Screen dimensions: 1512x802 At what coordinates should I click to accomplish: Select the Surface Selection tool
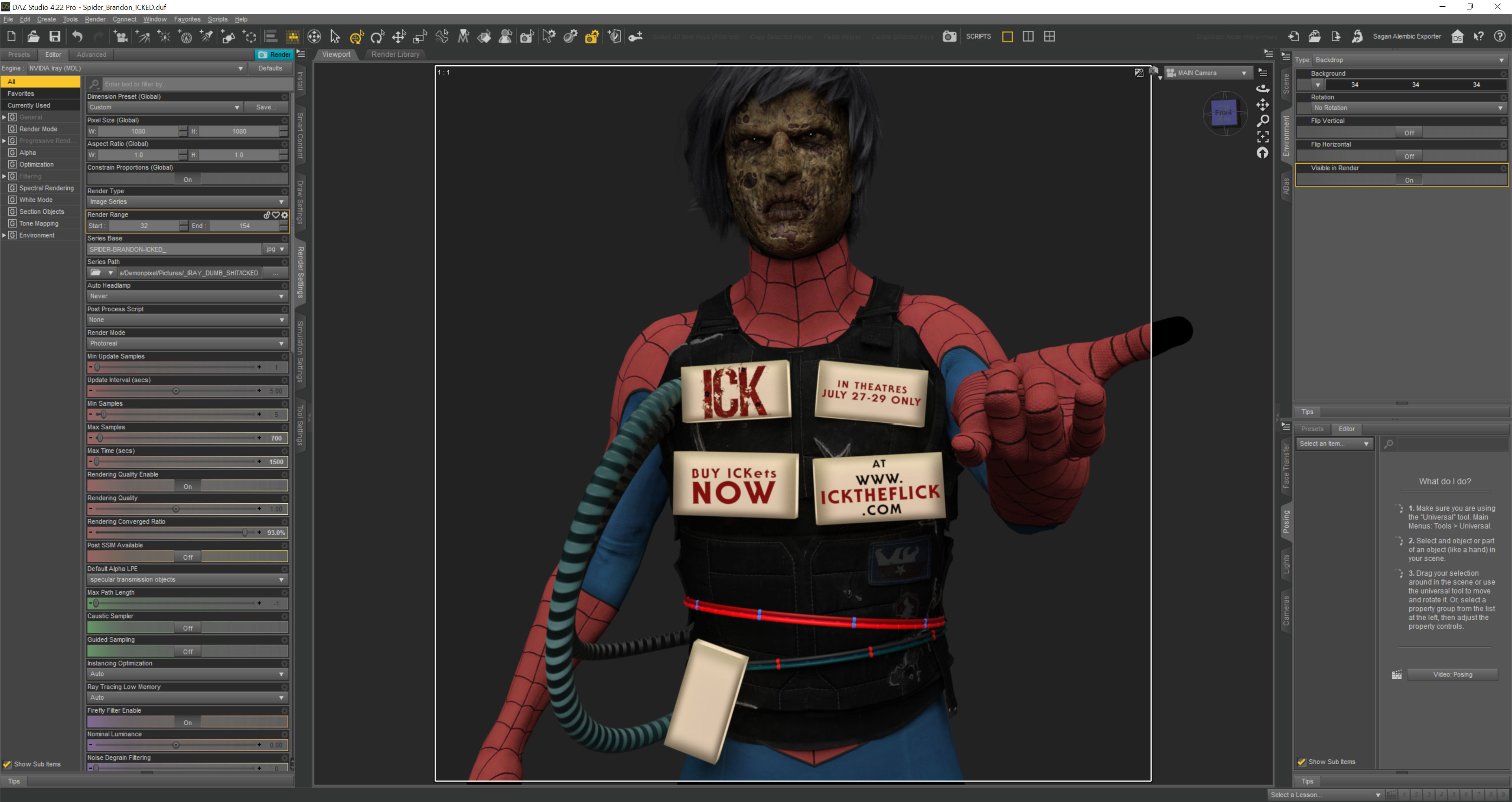pos(484,36)
